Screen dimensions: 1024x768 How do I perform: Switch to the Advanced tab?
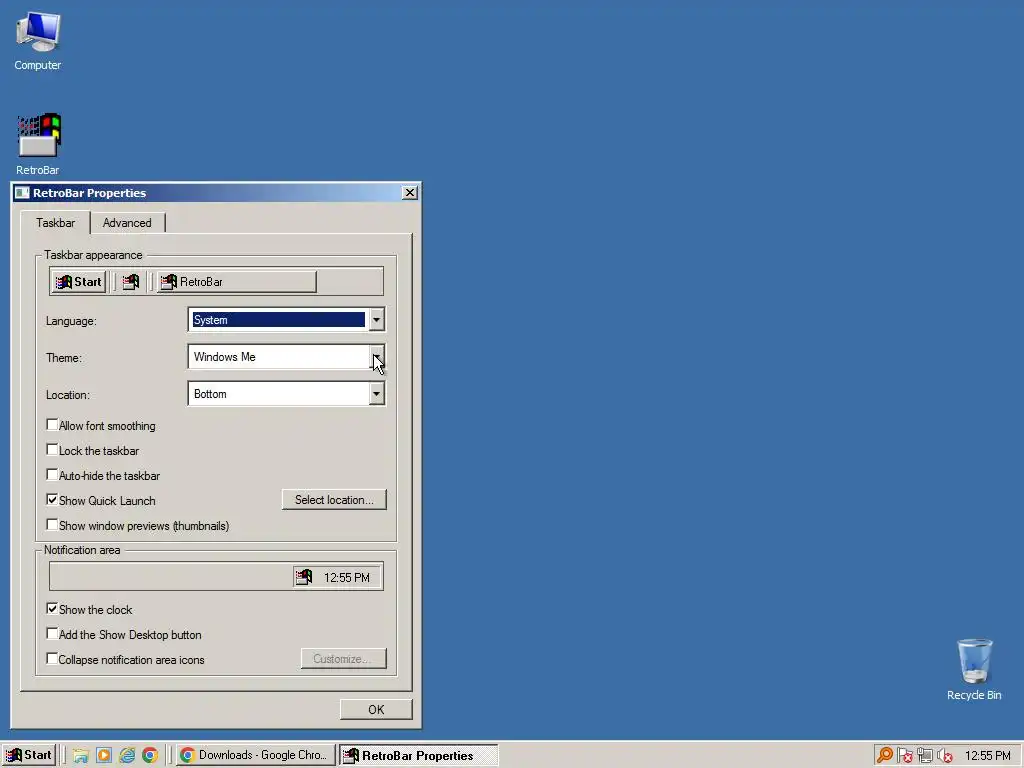(127, 223)
